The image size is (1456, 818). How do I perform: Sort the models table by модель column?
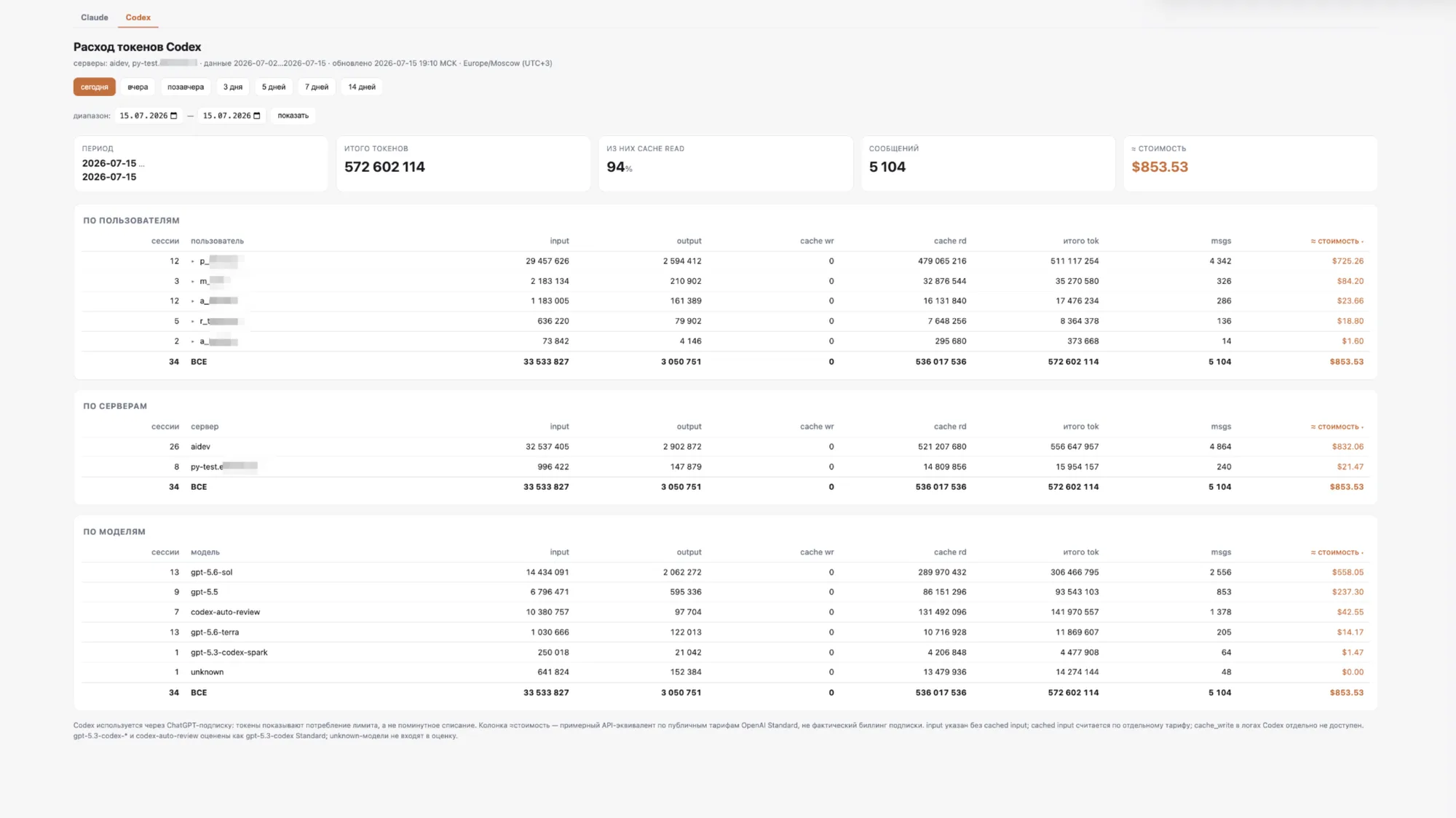coord(205,552)
